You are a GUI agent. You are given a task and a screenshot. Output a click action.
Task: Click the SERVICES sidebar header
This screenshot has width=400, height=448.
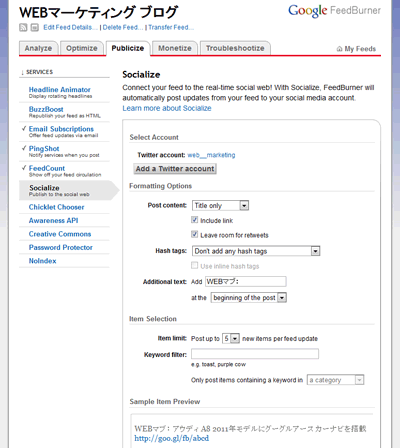pyautogui.click(x=39, y=72)
